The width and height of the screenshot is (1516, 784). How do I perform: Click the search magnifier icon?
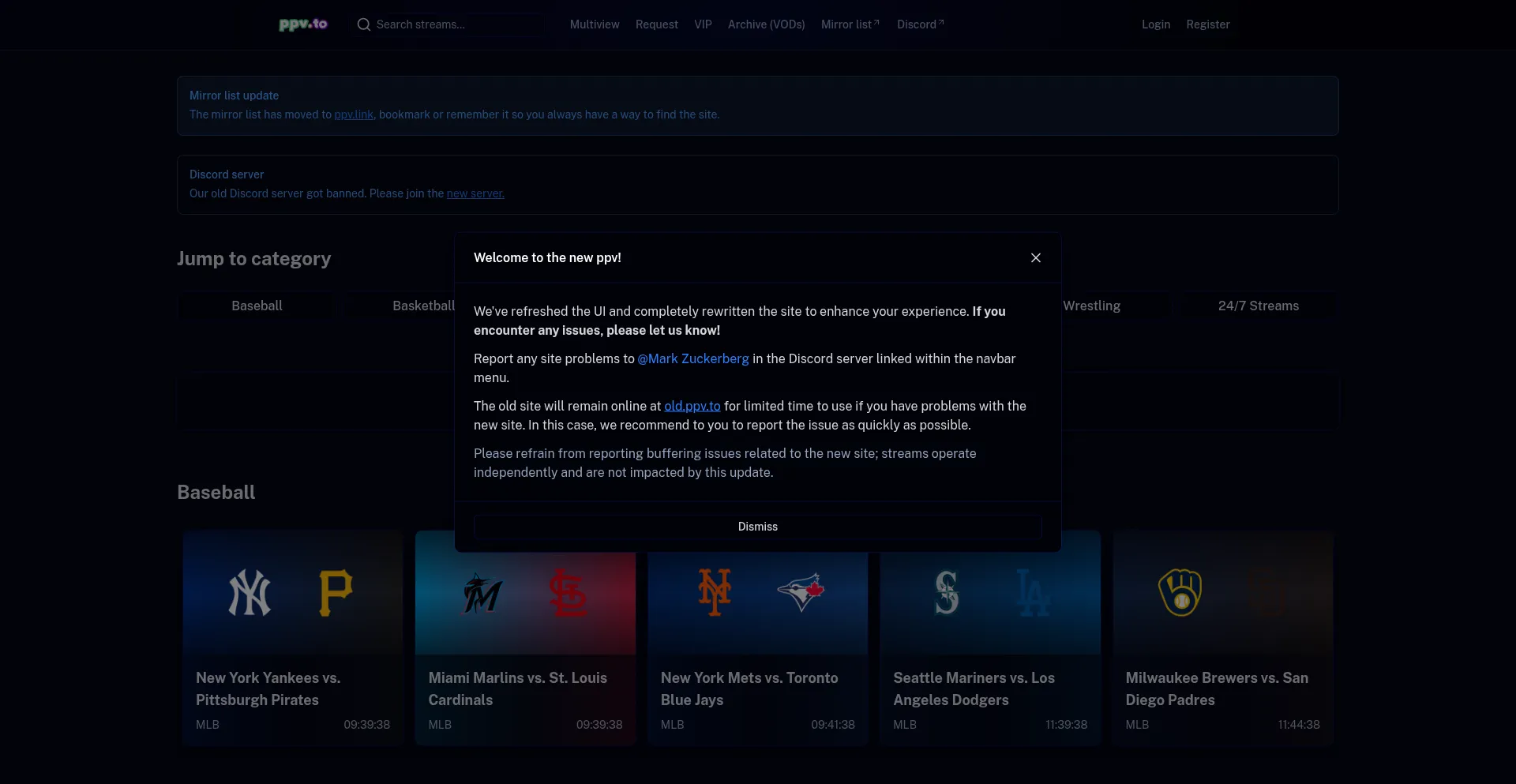(x=364, y=24)
